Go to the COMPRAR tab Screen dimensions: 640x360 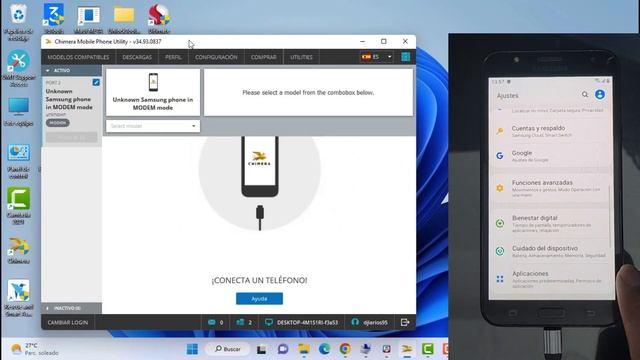tap(264, 57)
